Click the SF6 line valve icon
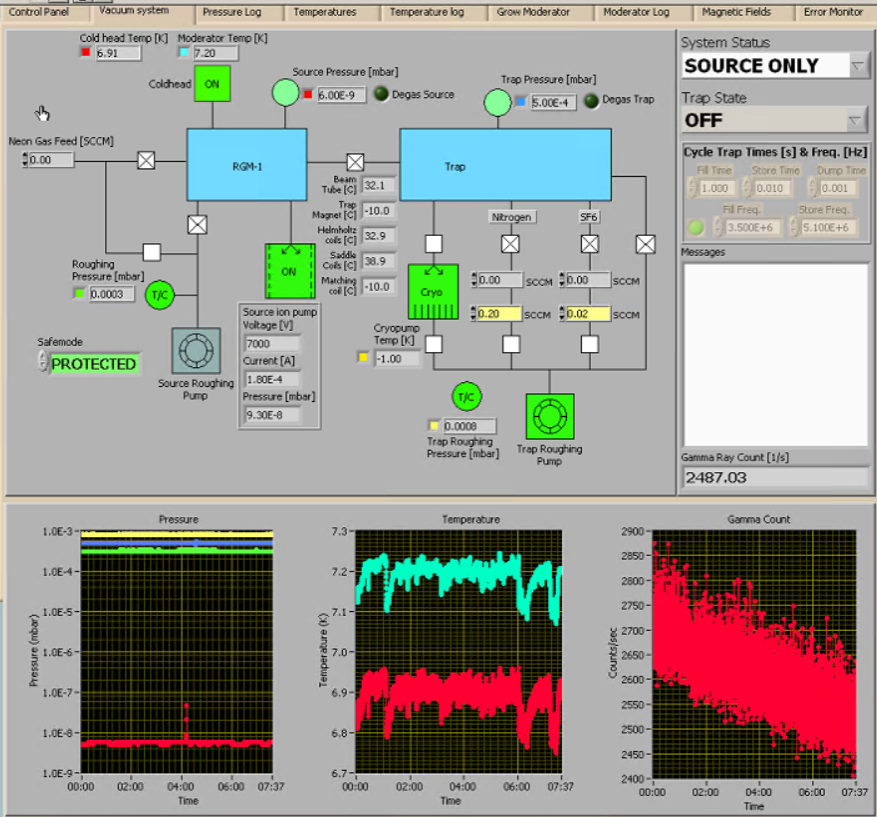The image size is (877, 817). (590, 244)
